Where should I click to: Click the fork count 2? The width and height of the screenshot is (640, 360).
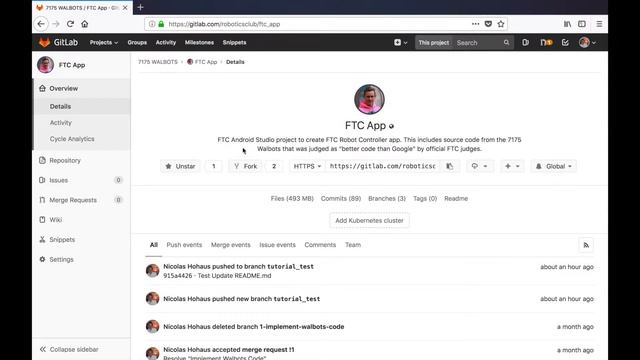tap(274, 166)
